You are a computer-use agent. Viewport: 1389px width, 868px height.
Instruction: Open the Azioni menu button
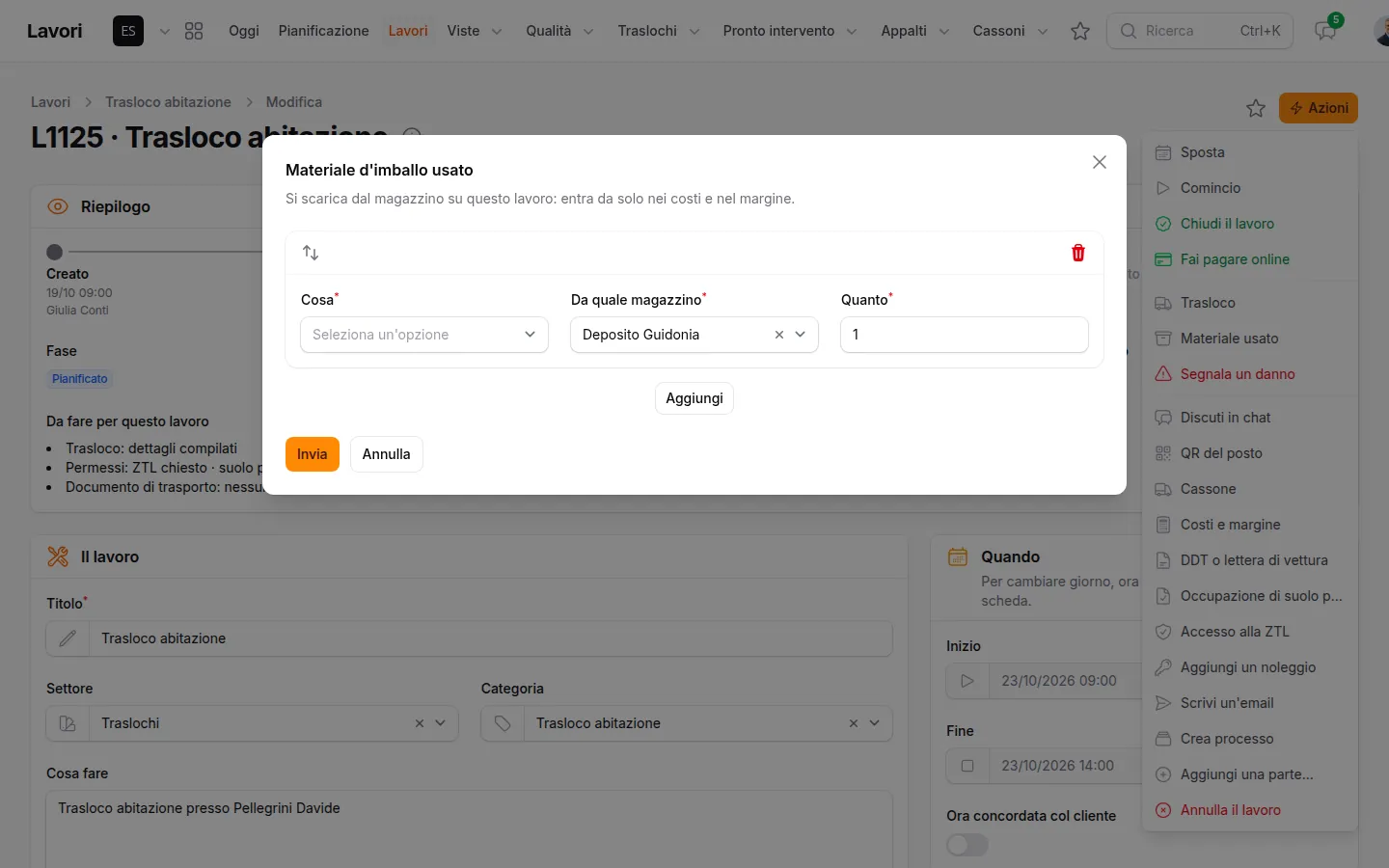(1319, 108)
